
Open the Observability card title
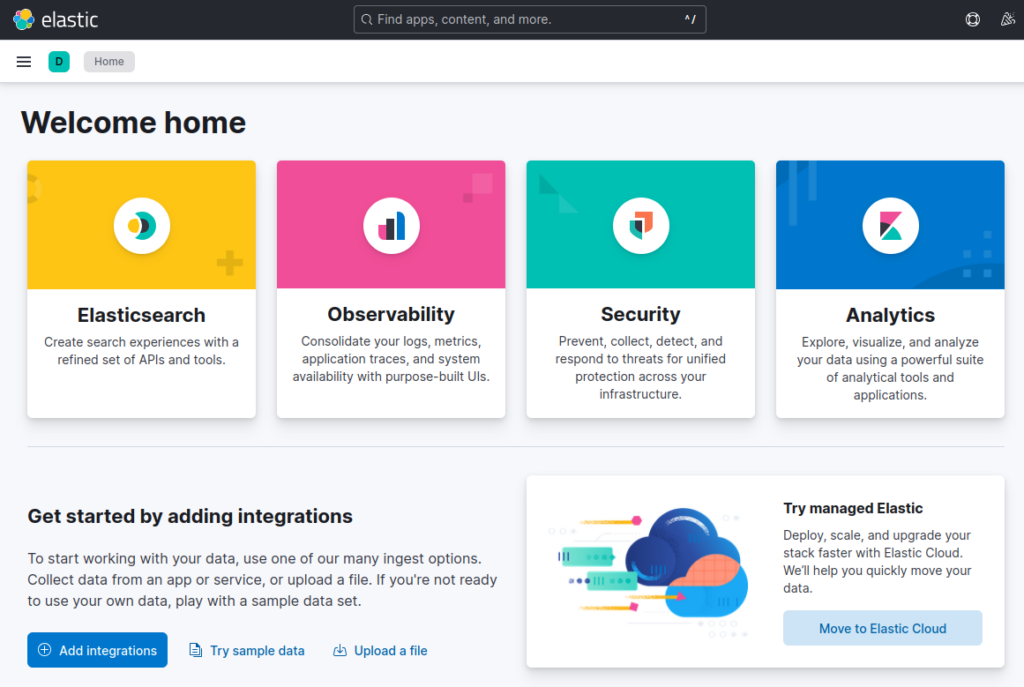391,314
